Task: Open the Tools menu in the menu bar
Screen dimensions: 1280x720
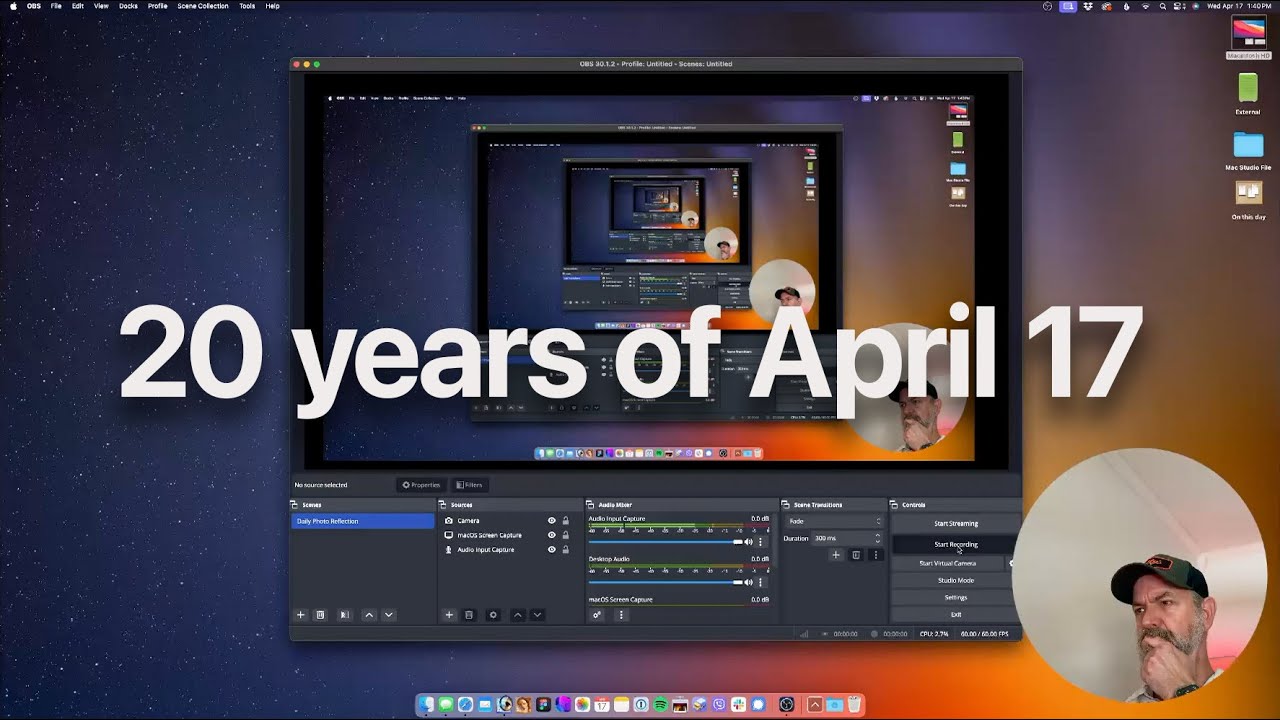Action: 247,6
